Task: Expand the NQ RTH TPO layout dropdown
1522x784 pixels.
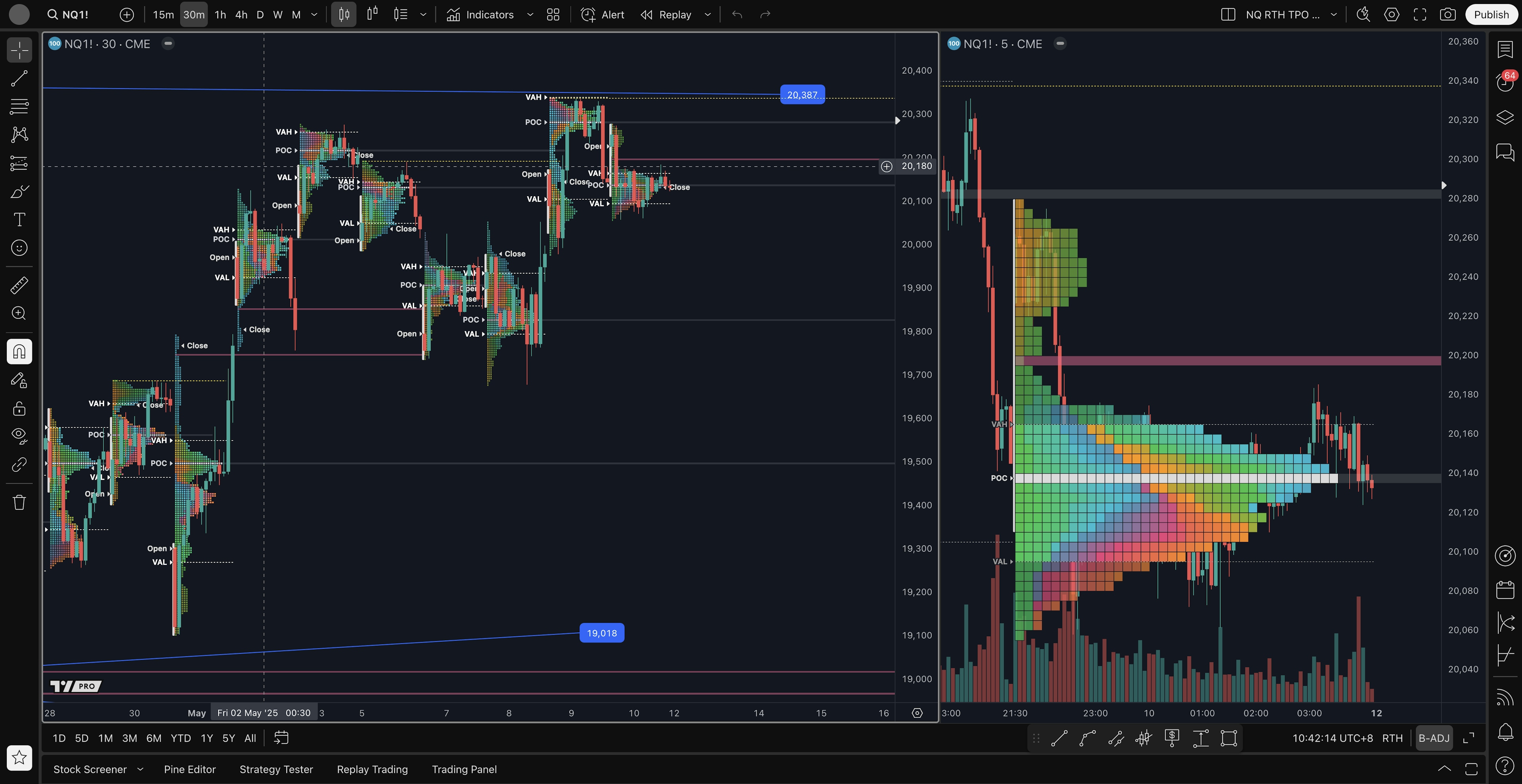Action: click(1333, 15)
